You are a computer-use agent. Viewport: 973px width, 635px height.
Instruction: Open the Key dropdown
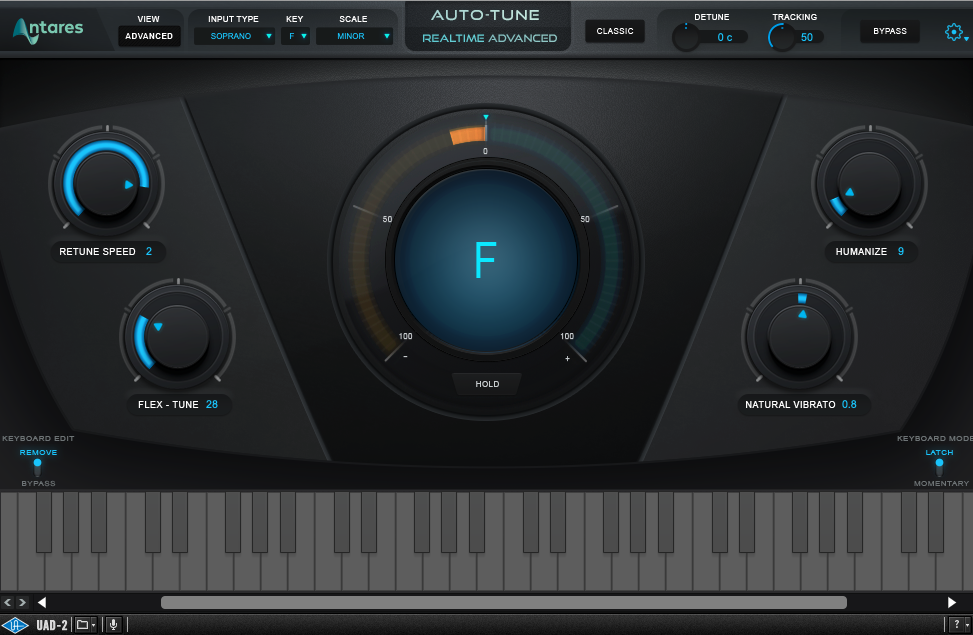tap(297, 36)
